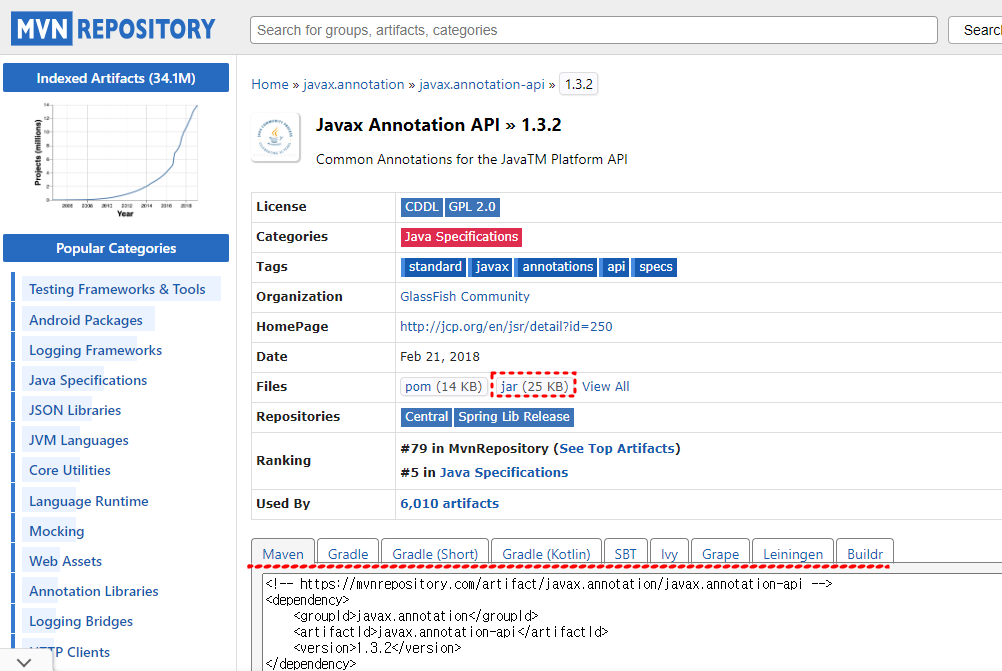The image size is (1002, 671).
Task: Switch to the Gradle (Short) tab
Action: coord(435,553)
